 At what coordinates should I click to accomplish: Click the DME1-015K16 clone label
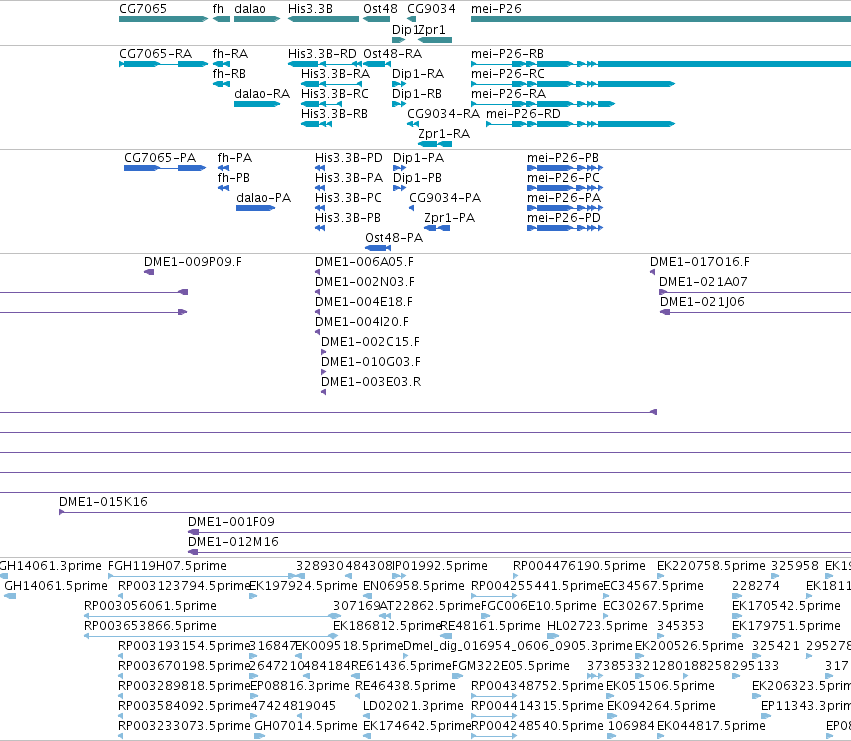tap(103, 502)
